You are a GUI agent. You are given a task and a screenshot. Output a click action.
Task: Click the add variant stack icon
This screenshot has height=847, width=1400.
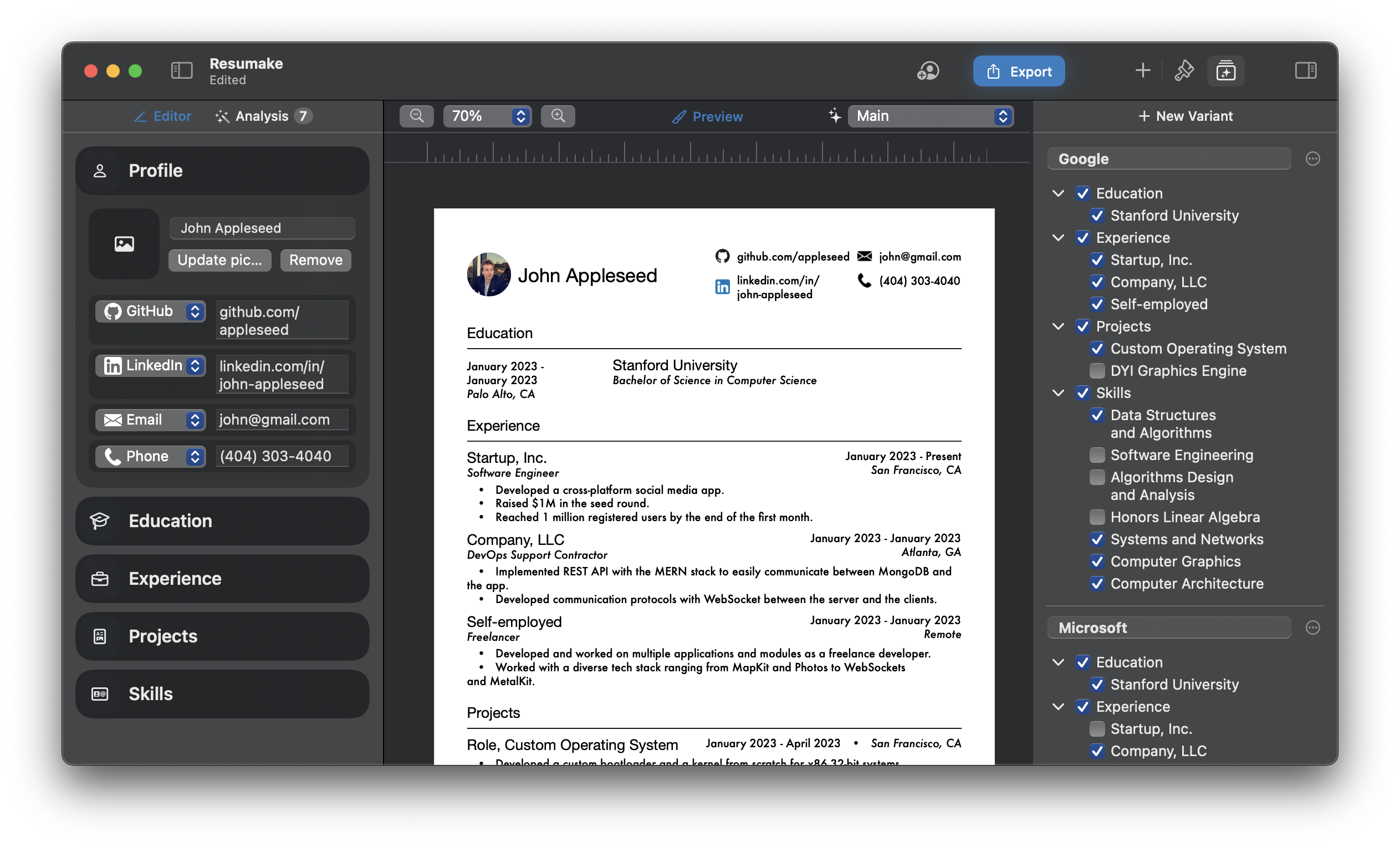[x=1225, y=71]
